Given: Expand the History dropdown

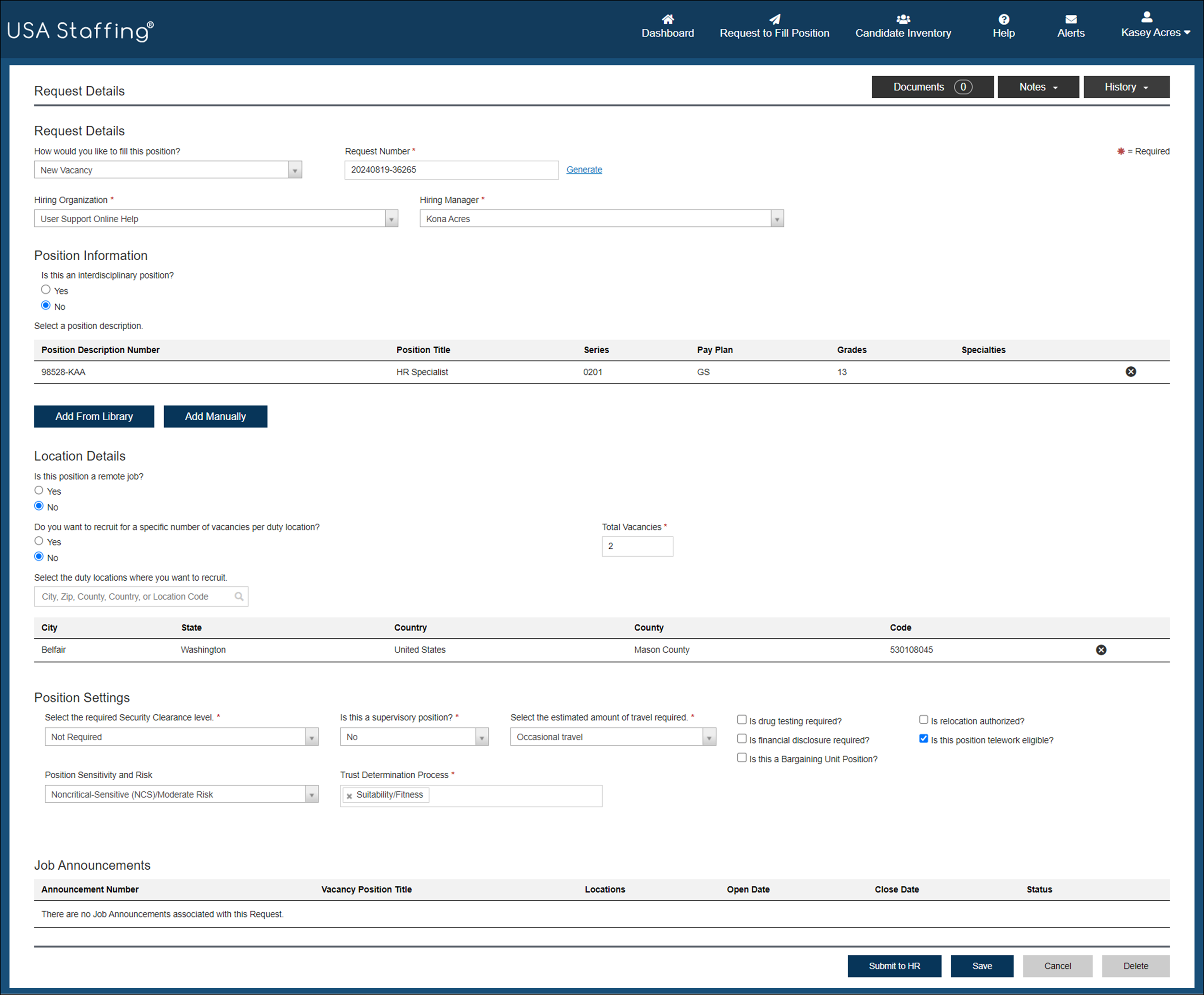Looking at the screenshot, I should click(1126, 87).
